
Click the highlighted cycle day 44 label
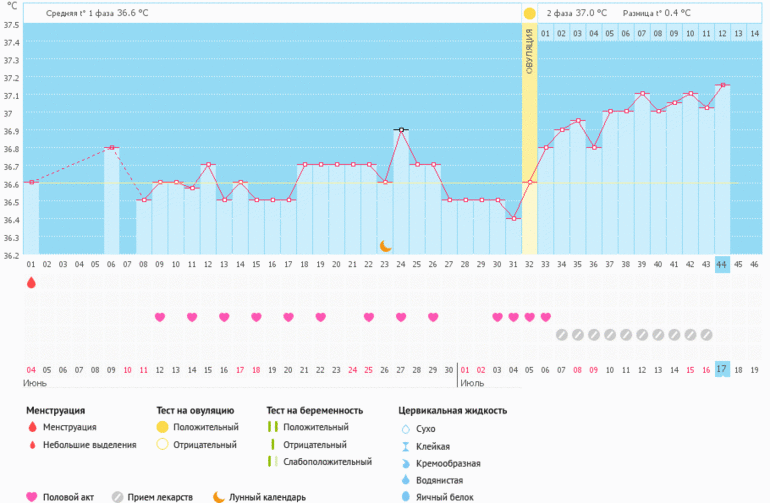(722, 264)
